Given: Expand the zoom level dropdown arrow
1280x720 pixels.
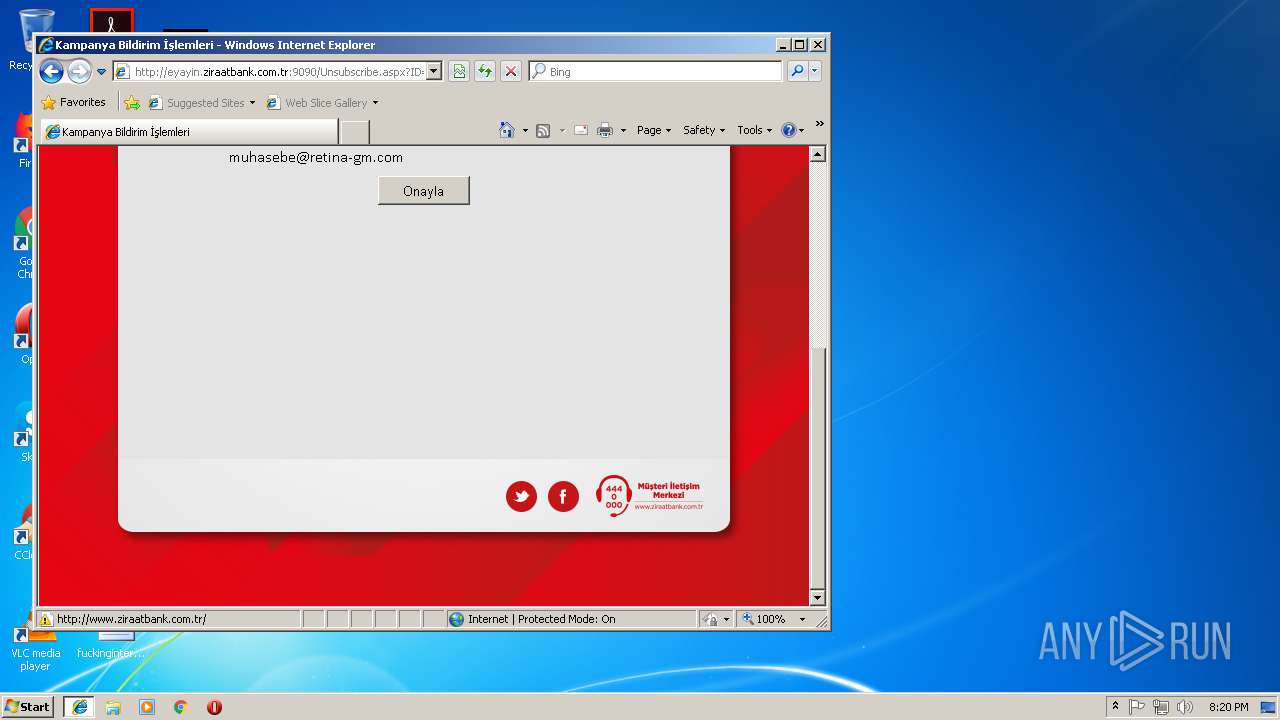Looking at the screenshot, I should point(802,619).
